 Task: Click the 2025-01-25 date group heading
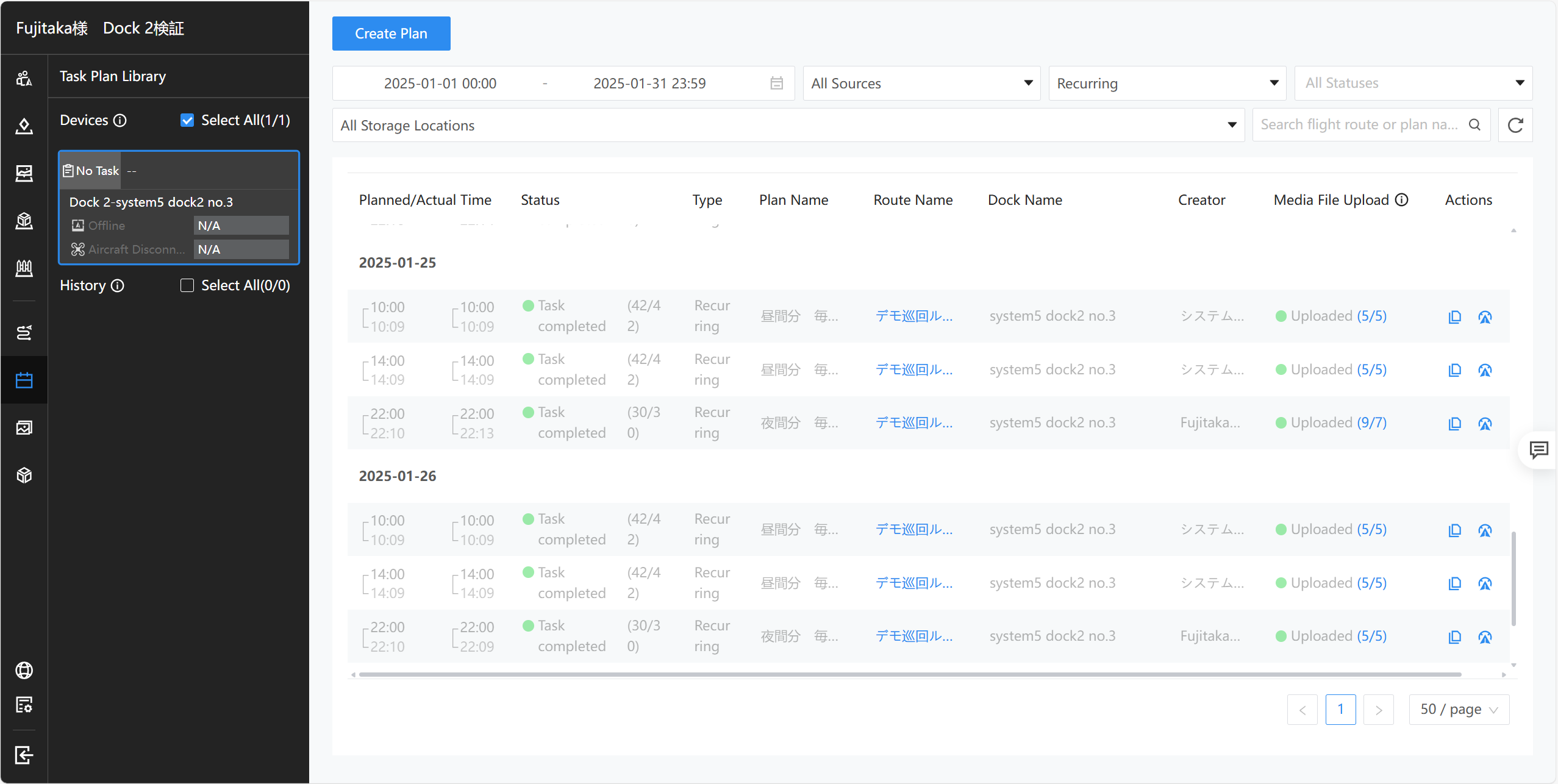tap(398, 263)
